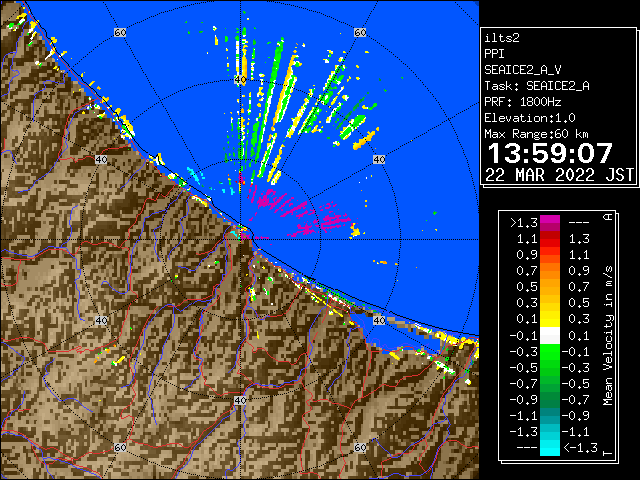Click the '40' ring label west-southwest over land
This screenshot has width=640, height=480.
101,321
